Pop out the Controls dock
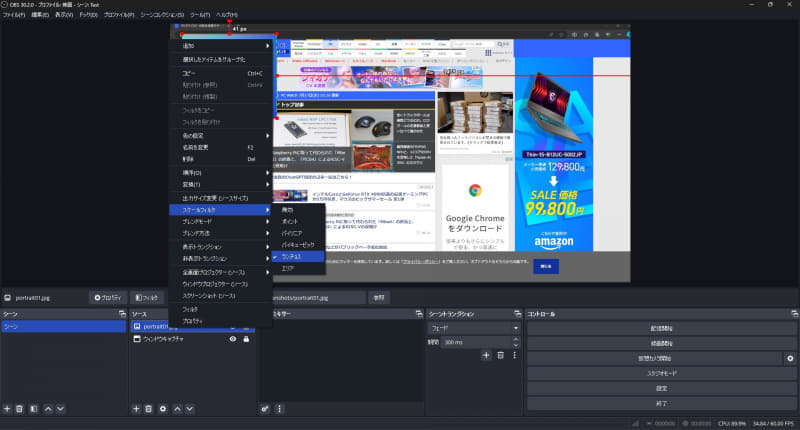Screen dimensions: 800x430 pyautogui.click(x=794, y=314)
